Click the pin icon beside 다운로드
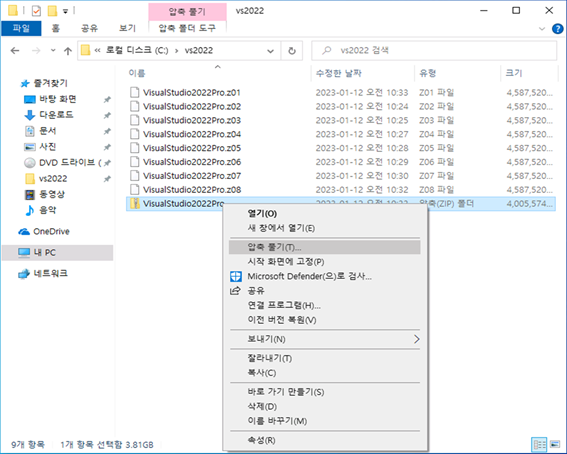 click(x=107, y=115)
